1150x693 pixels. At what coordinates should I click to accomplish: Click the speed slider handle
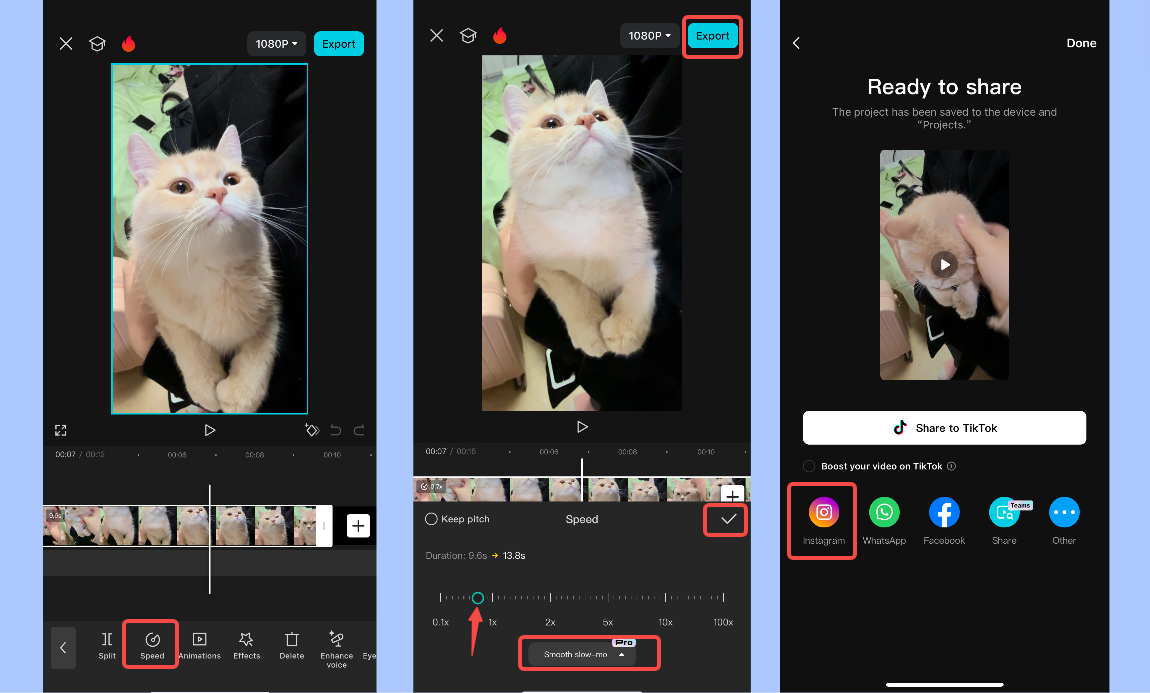click(x=477, y=598)
